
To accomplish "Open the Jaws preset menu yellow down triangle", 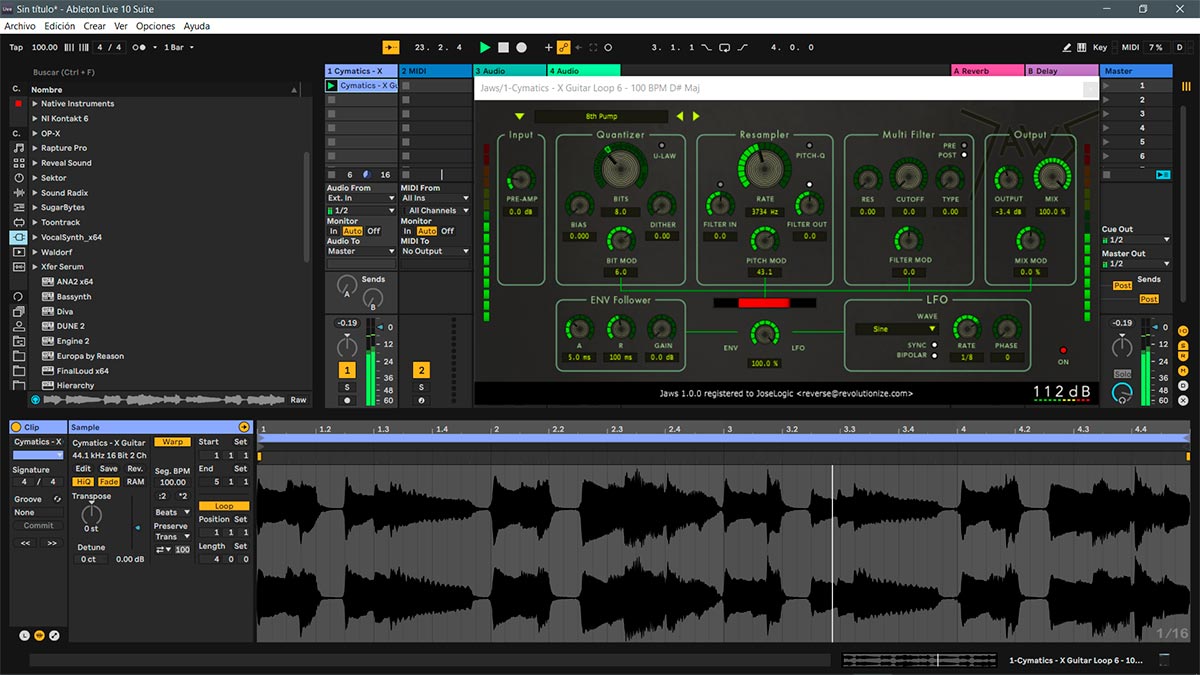I will pos(519,116).
